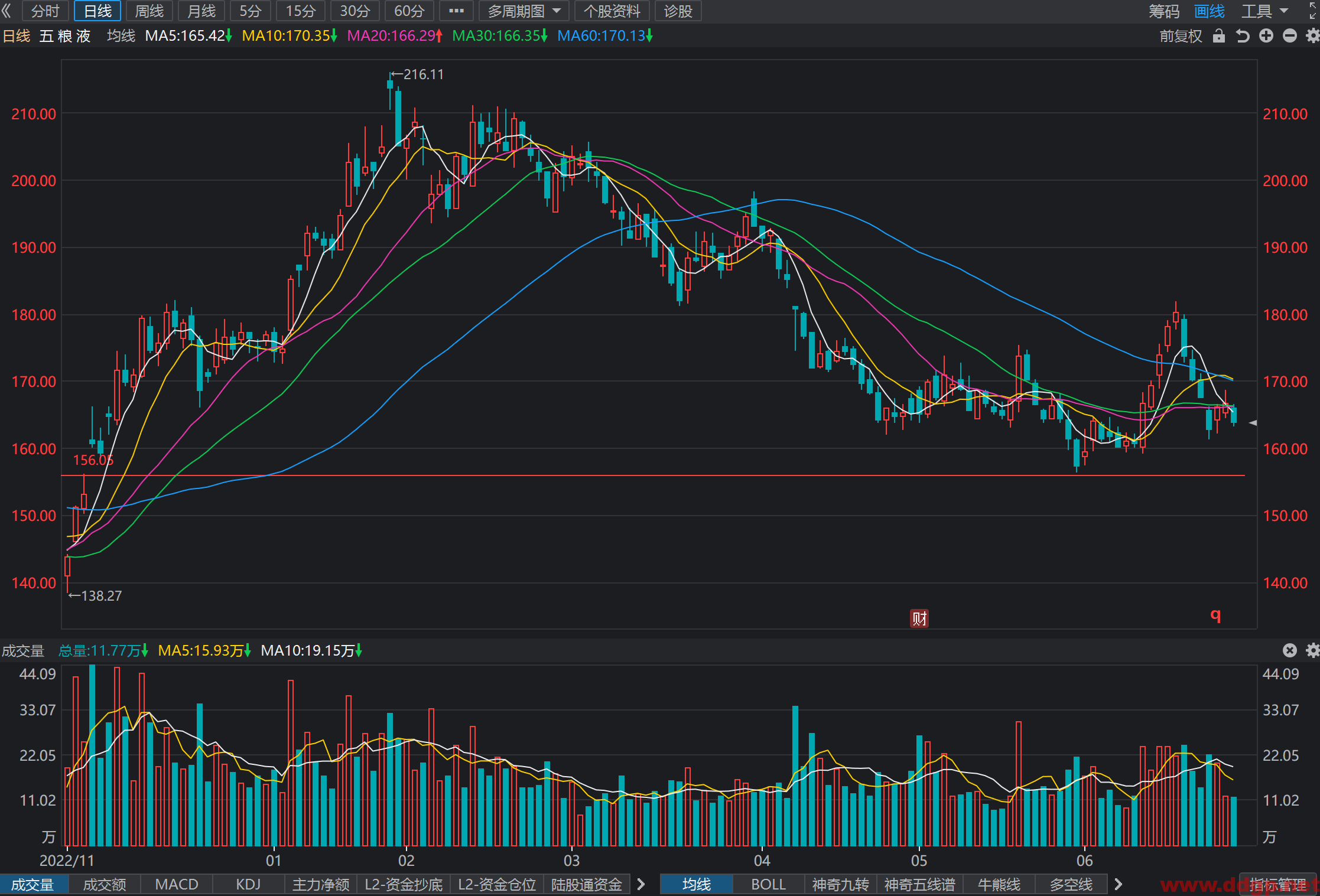Click the undo arrow icon in chart toolbar
This screenshot has width=1320, height=896.
(x=1243, y=36)
